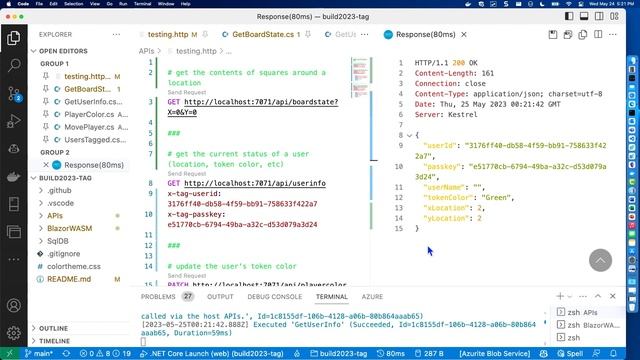
Task: Click the editor minimap preview
Action: 360,78
